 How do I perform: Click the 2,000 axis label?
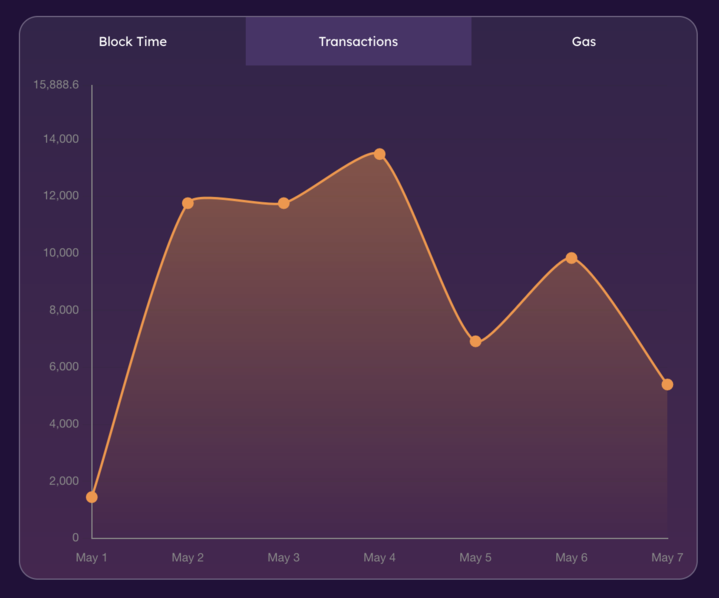[x=64, y=481]
